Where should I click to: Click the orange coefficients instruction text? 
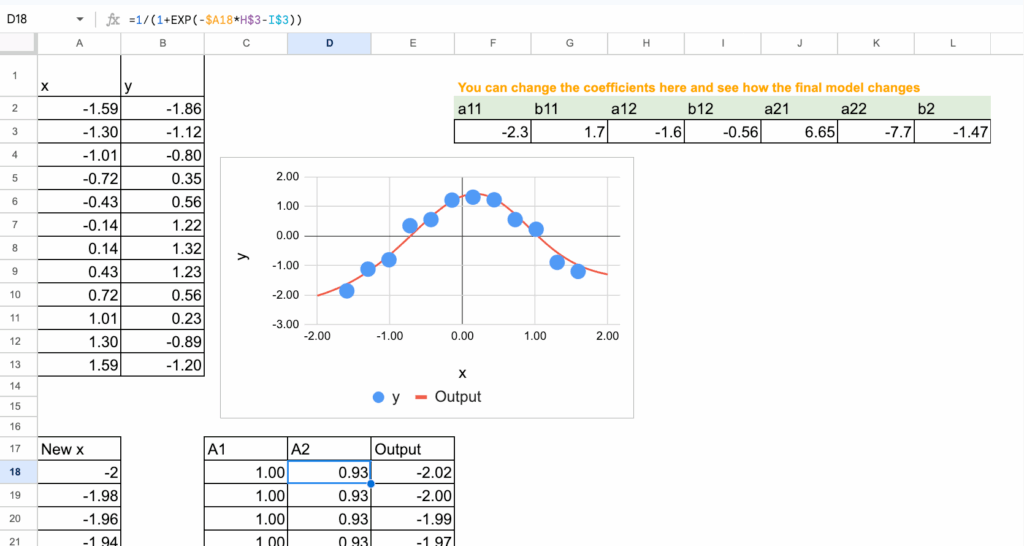pos(688,88)
